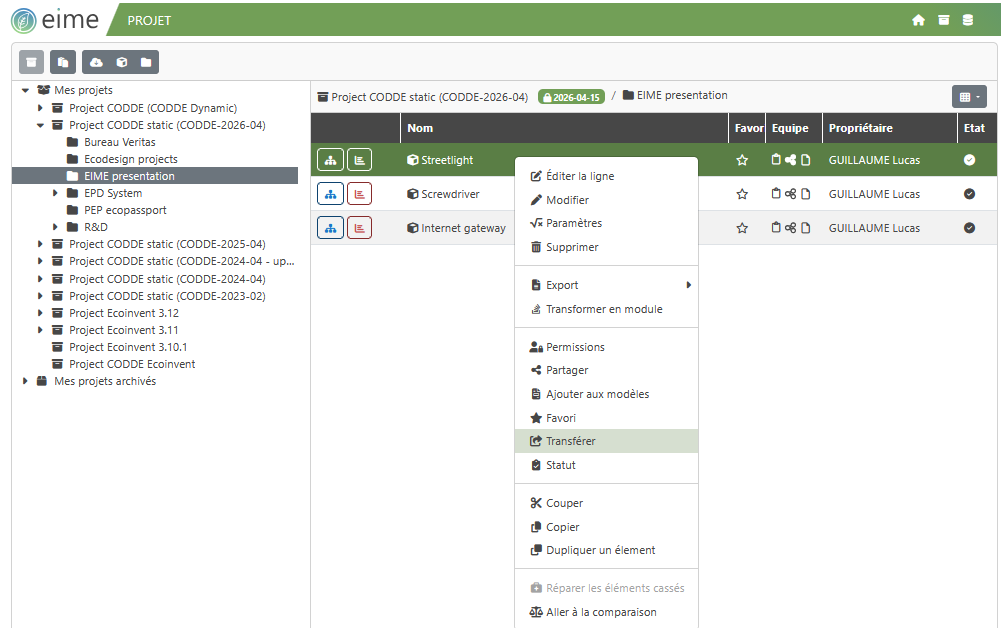Select Project Ecoinvent 3.10.1 in tree
This screenshot has height=628, width=1001.
[x=128, y=347]
